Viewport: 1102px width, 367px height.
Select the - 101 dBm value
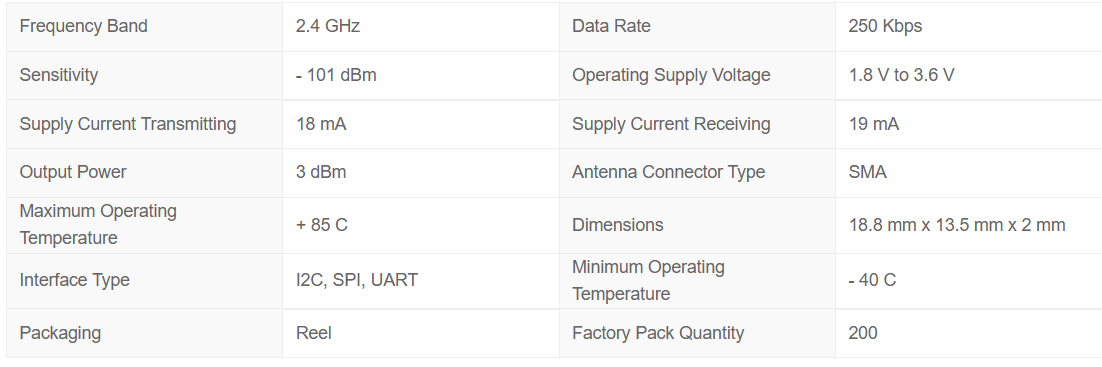(336, 75)
